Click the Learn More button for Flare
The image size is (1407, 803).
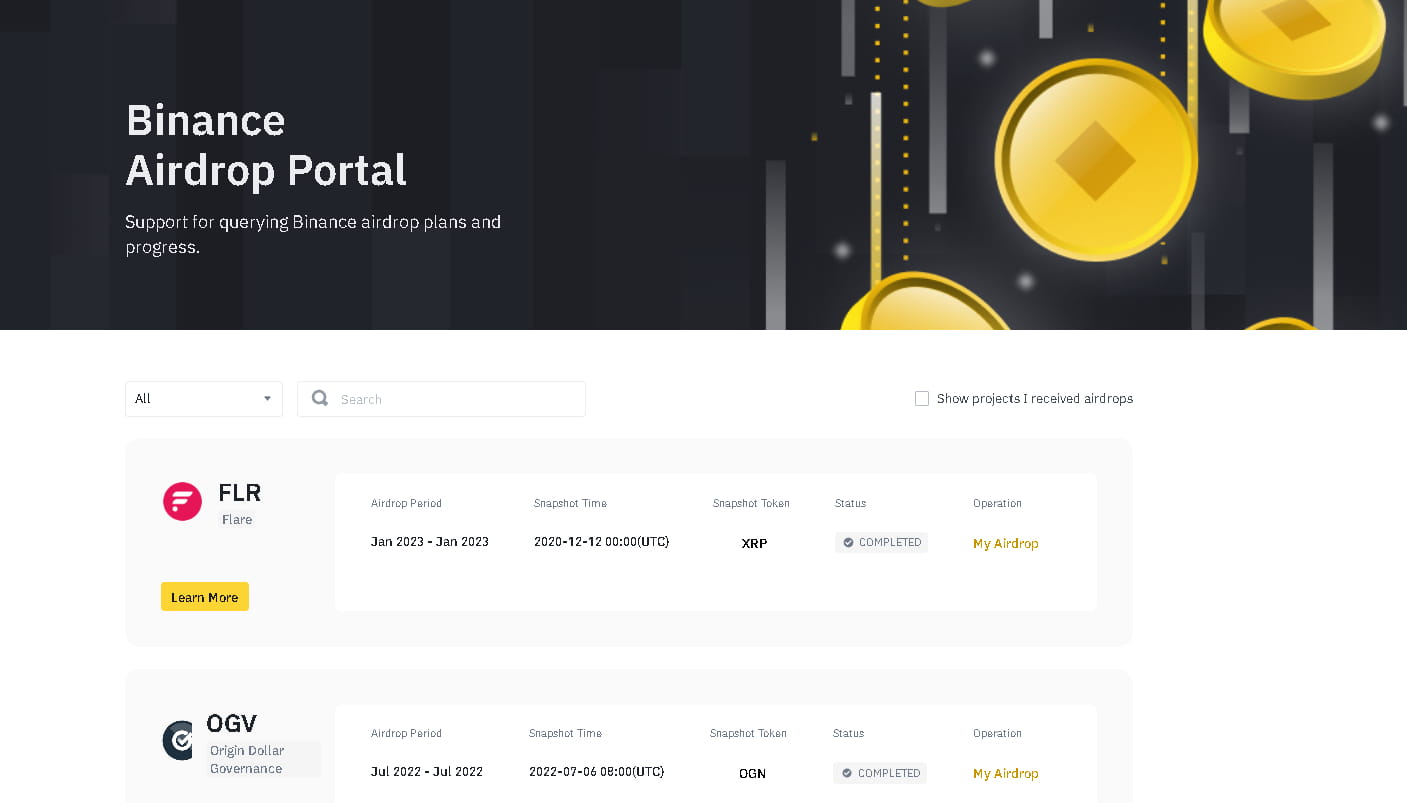pos(204,596)
